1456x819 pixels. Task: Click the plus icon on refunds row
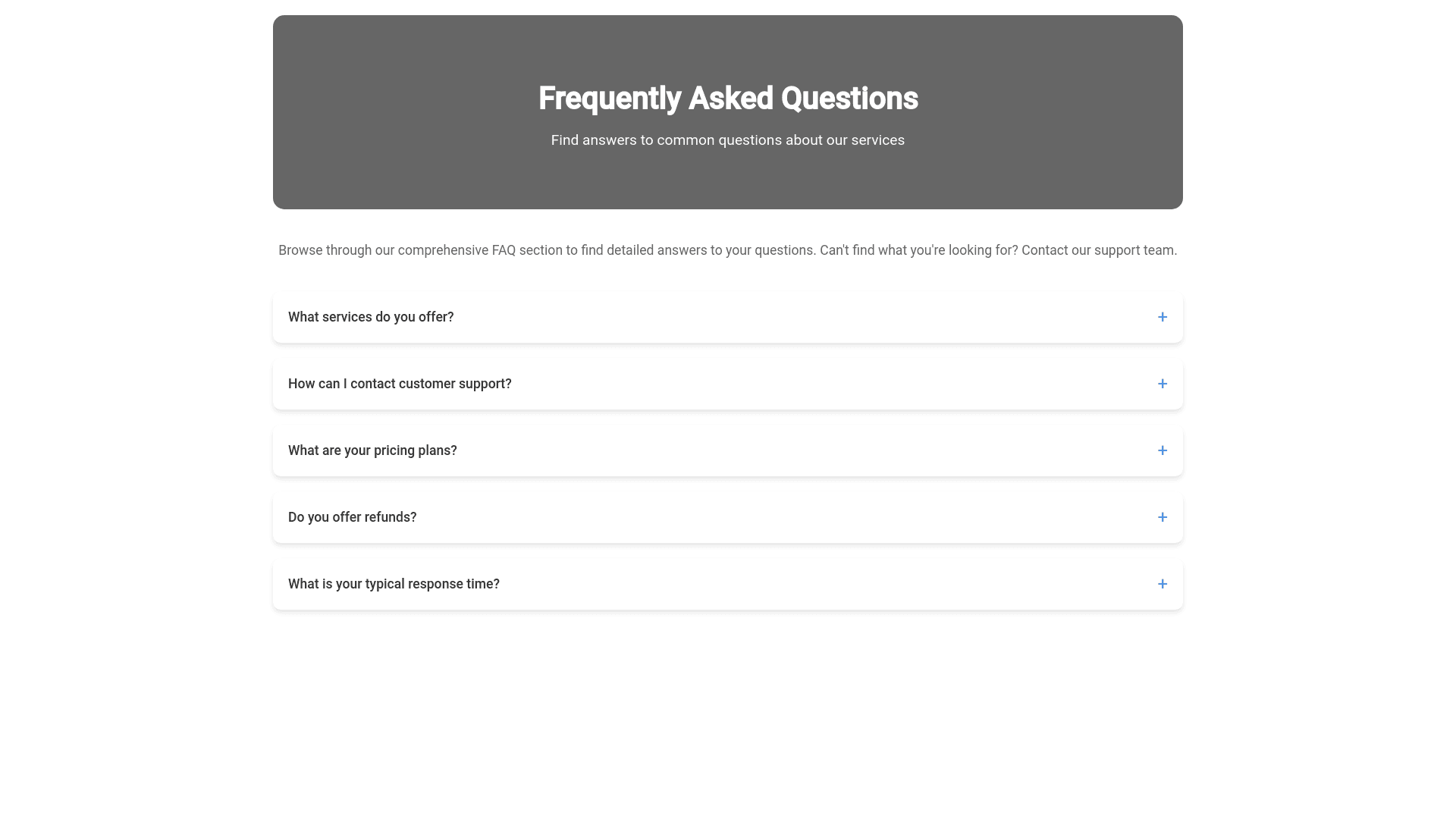pyautogui.click(x=1162, y=517)
